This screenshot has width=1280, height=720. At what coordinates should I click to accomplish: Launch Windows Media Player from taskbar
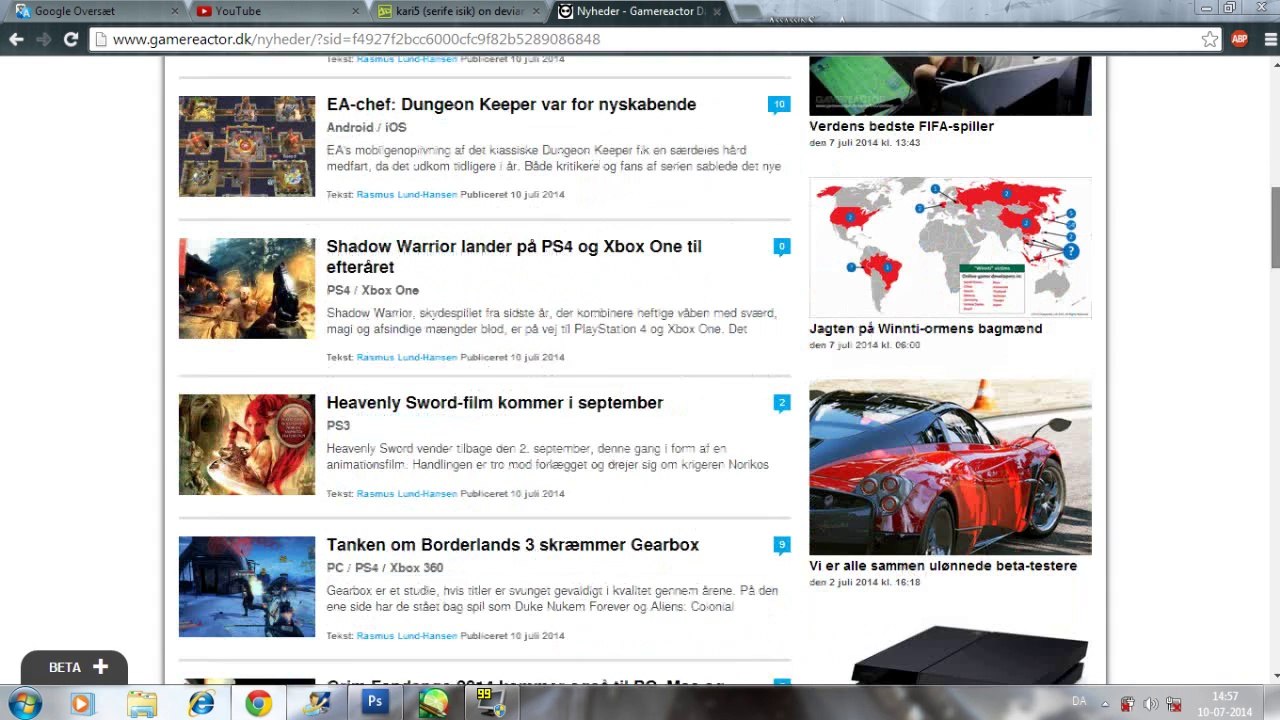[x=81, y=703]
